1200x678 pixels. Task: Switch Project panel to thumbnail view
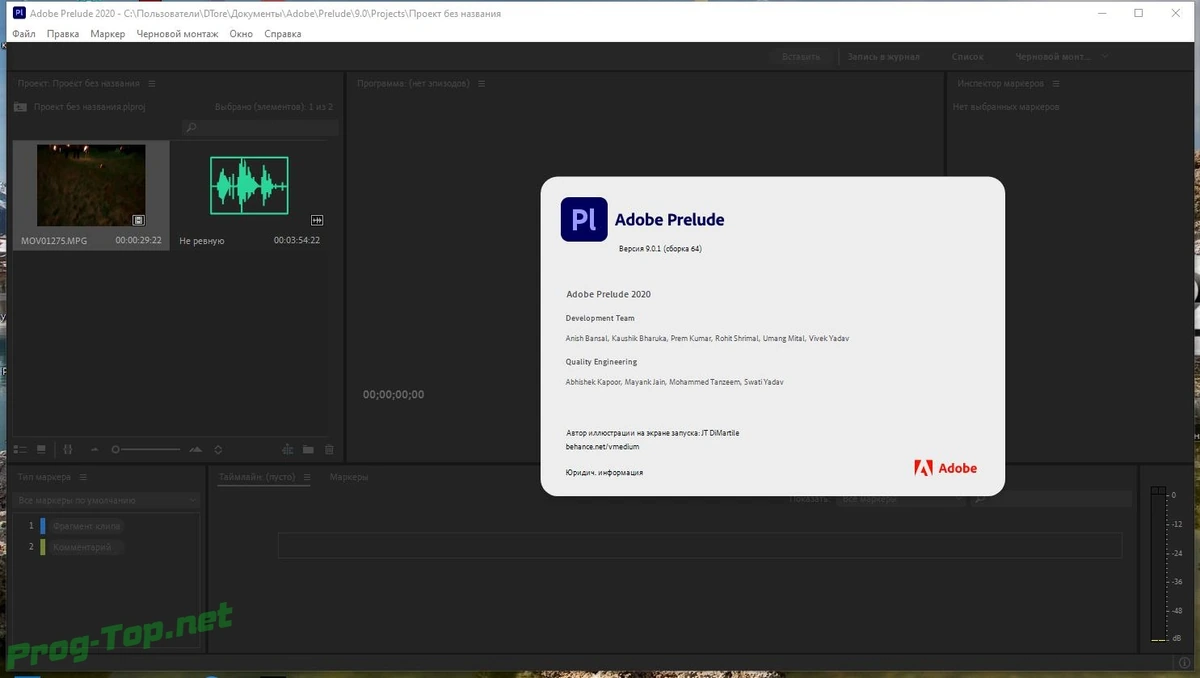tap(41, 450)
